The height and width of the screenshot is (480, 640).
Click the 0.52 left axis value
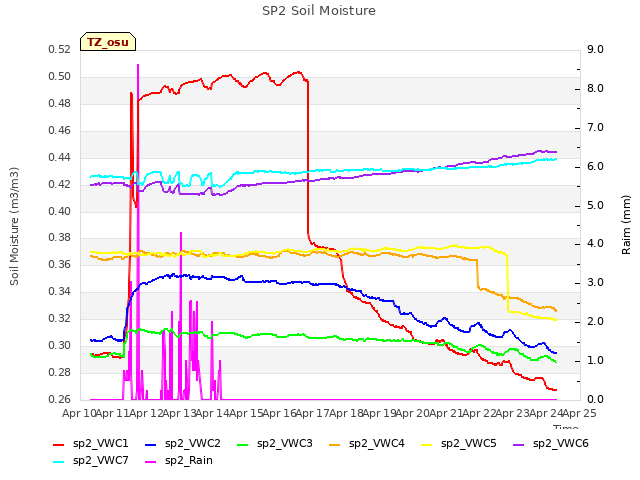pyautogui.click(x=60, y=50)
